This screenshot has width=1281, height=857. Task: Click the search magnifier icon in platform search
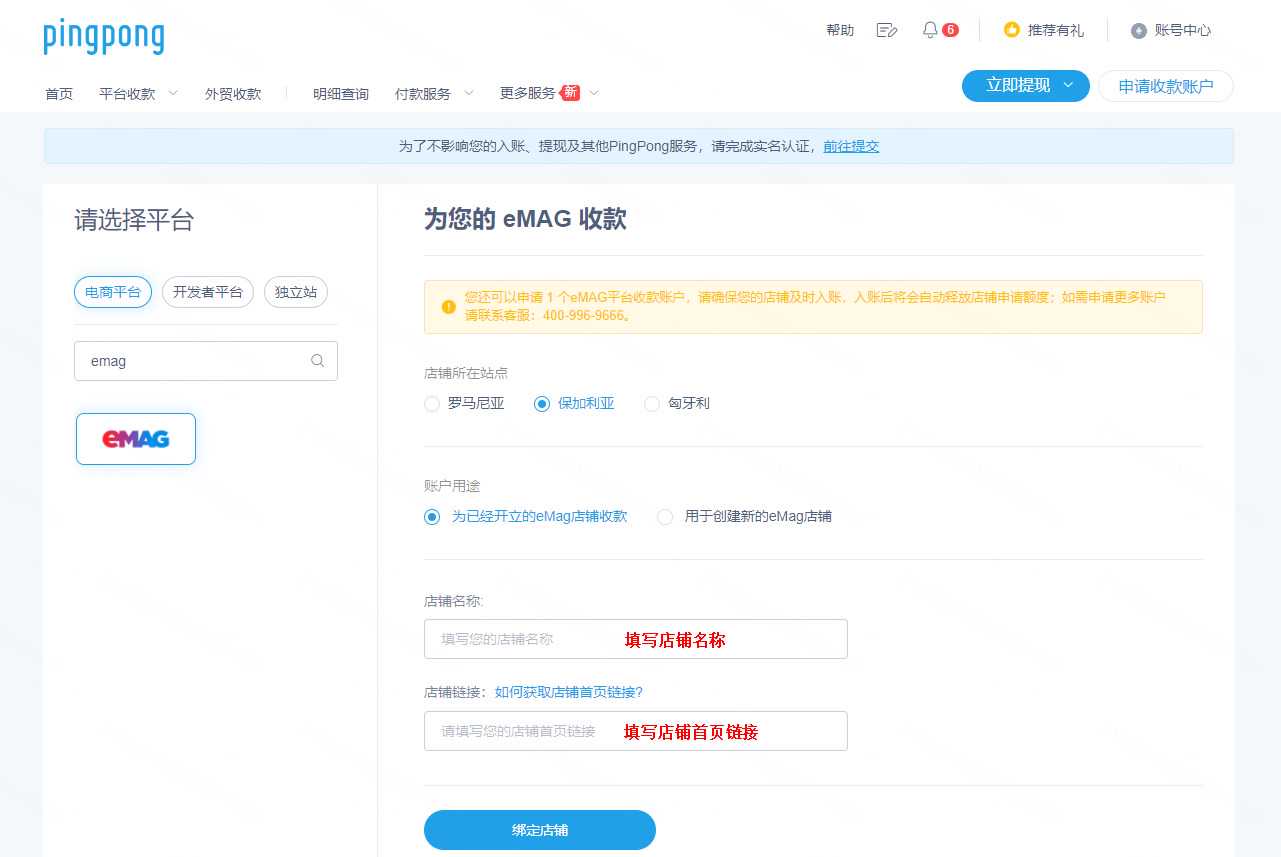click(318, 361)
